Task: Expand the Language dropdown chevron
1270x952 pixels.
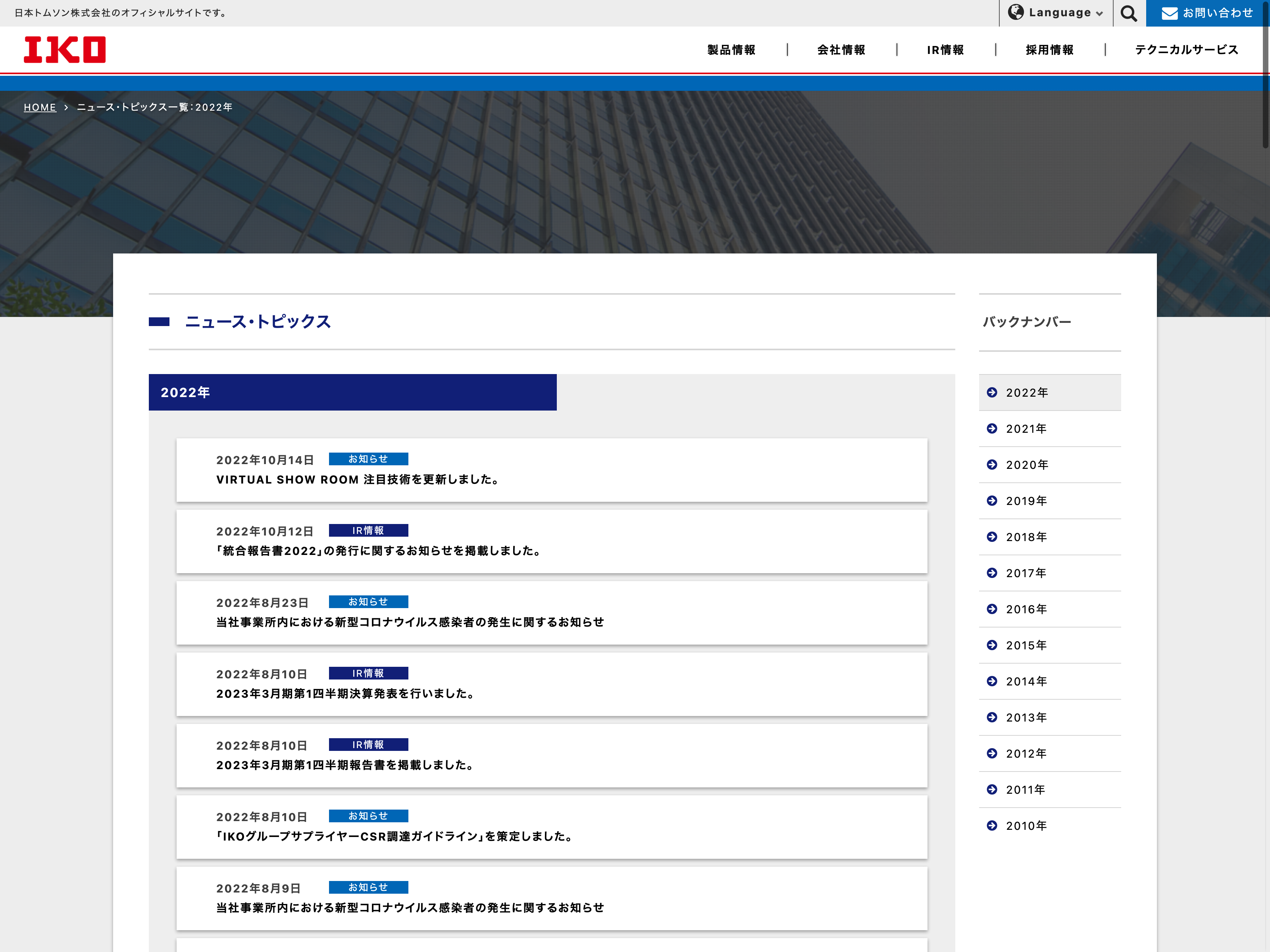Action: point(1099,14)
